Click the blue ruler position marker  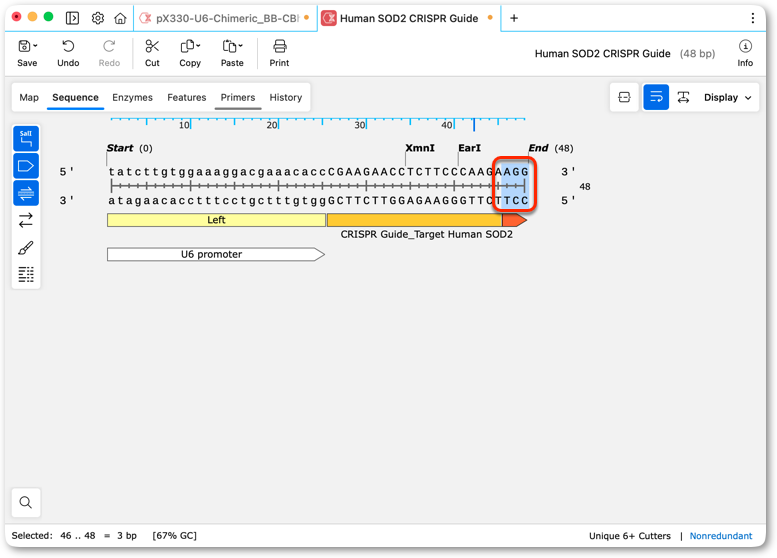474,124
